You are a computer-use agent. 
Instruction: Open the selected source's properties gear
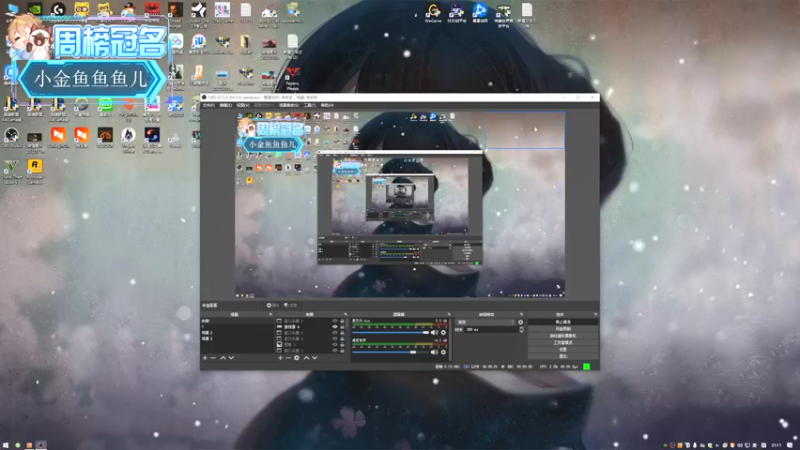click(296, 358)
